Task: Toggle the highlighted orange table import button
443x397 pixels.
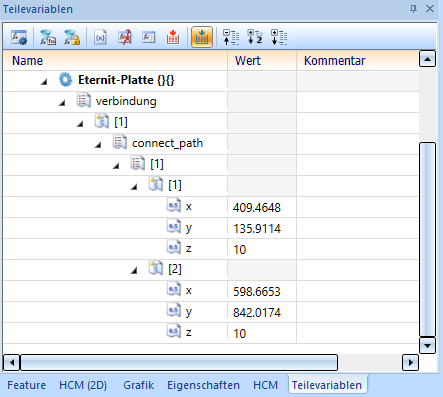Action: [x=202, y=37]
